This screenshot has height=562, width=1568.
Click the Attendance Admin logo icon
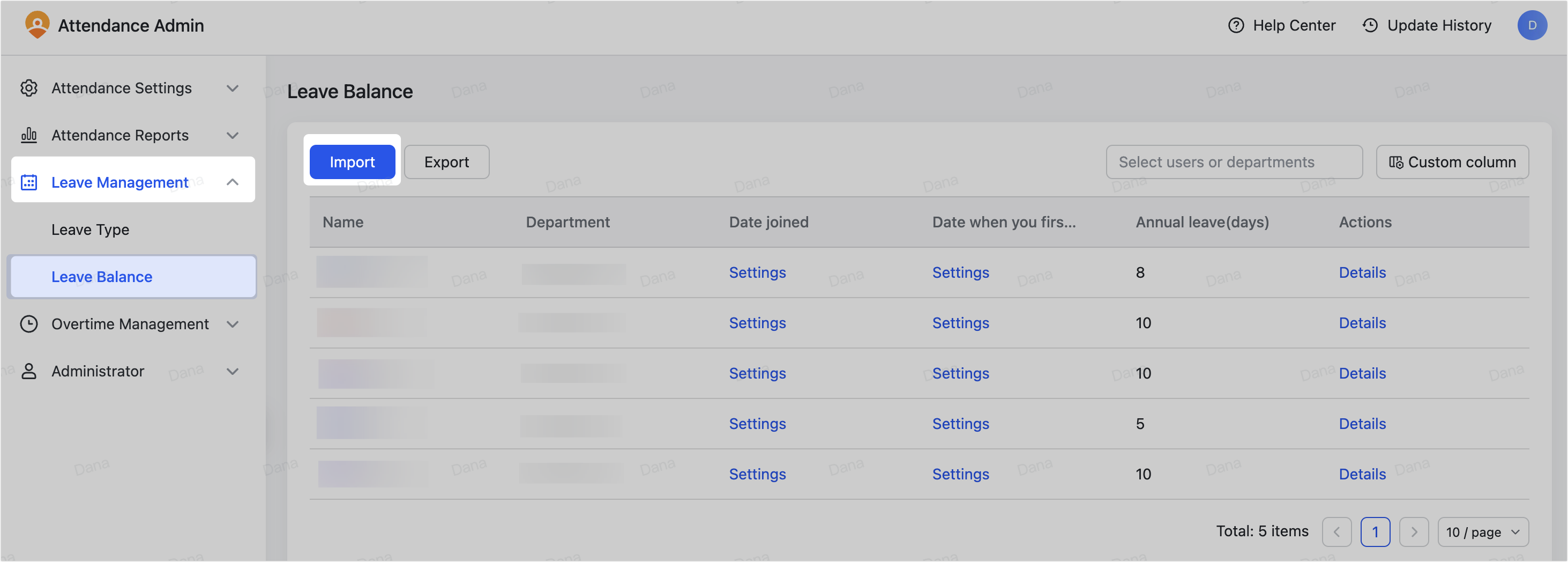[x=37, y=25]
